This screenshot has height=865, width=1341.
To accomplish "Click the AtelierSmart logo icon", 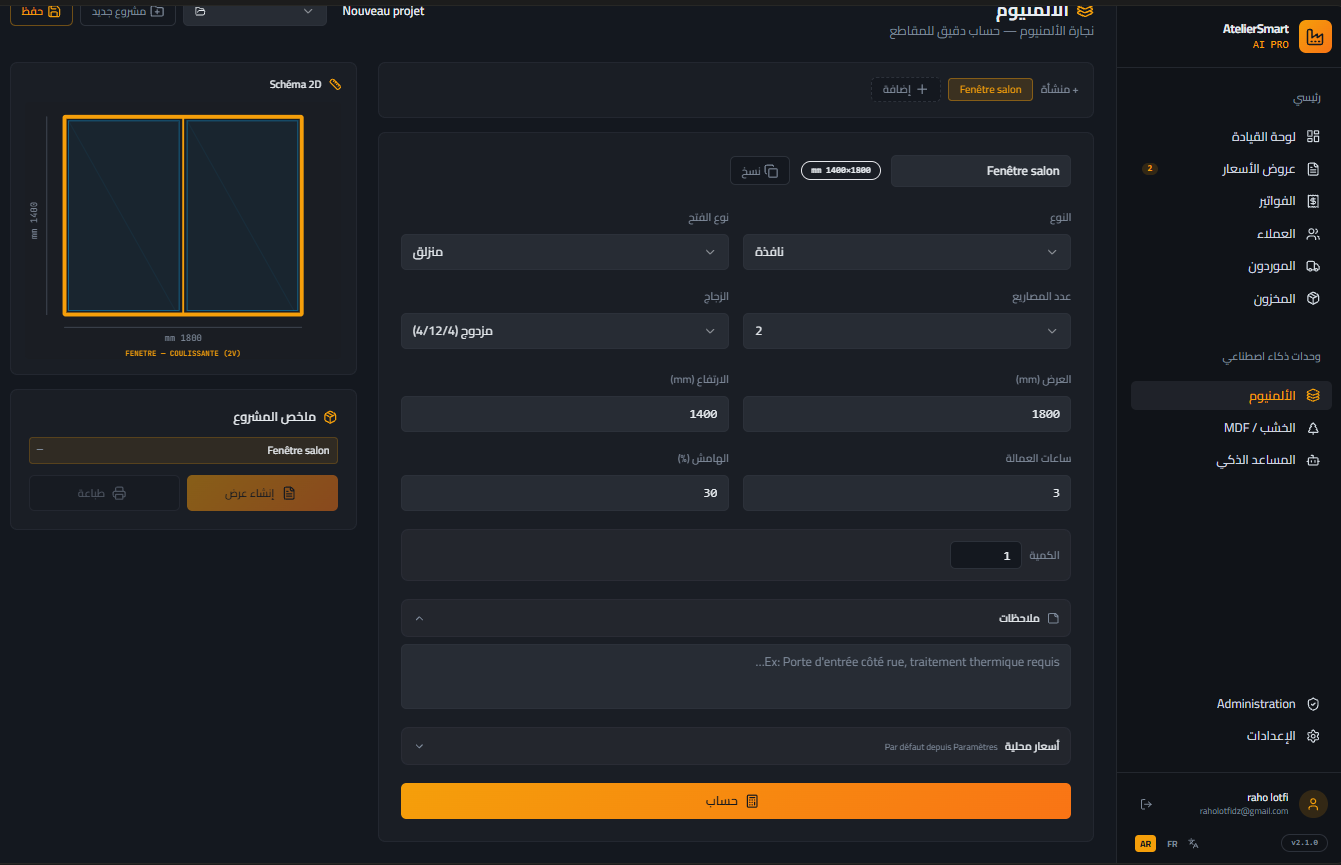I will (1313, 37).
